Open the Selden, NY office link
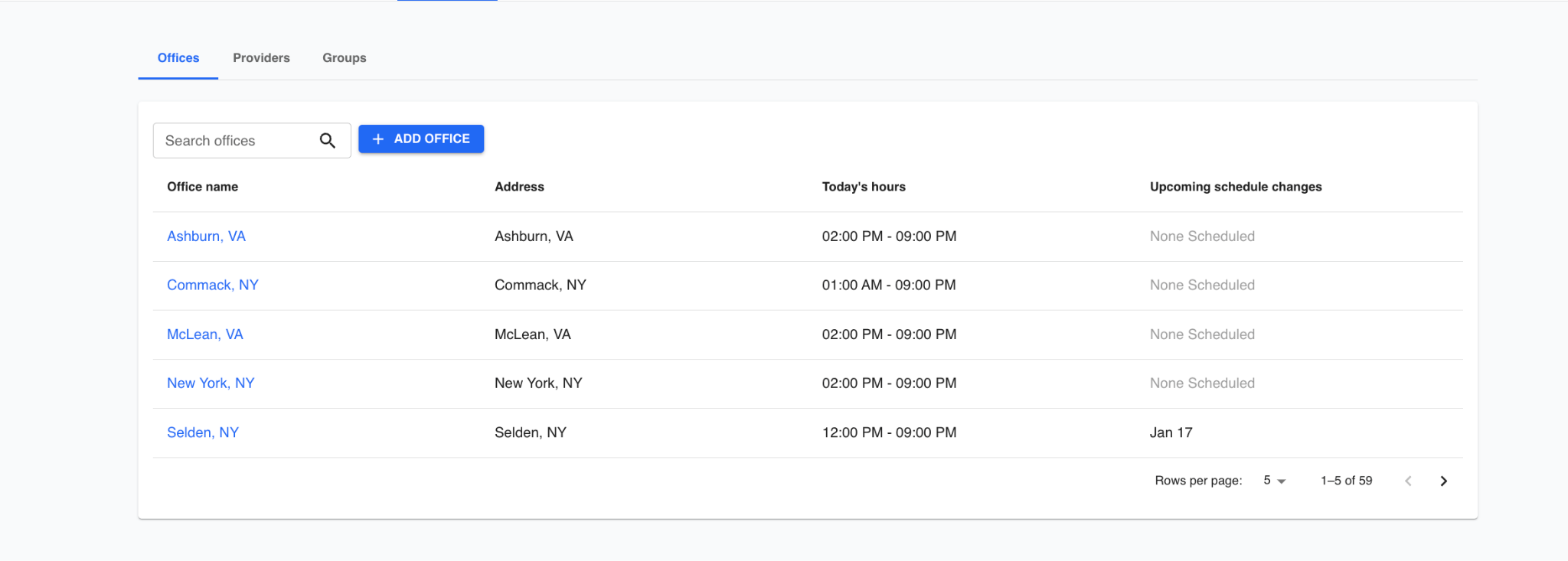The image size is (1568, 561). tap(203, 432)
